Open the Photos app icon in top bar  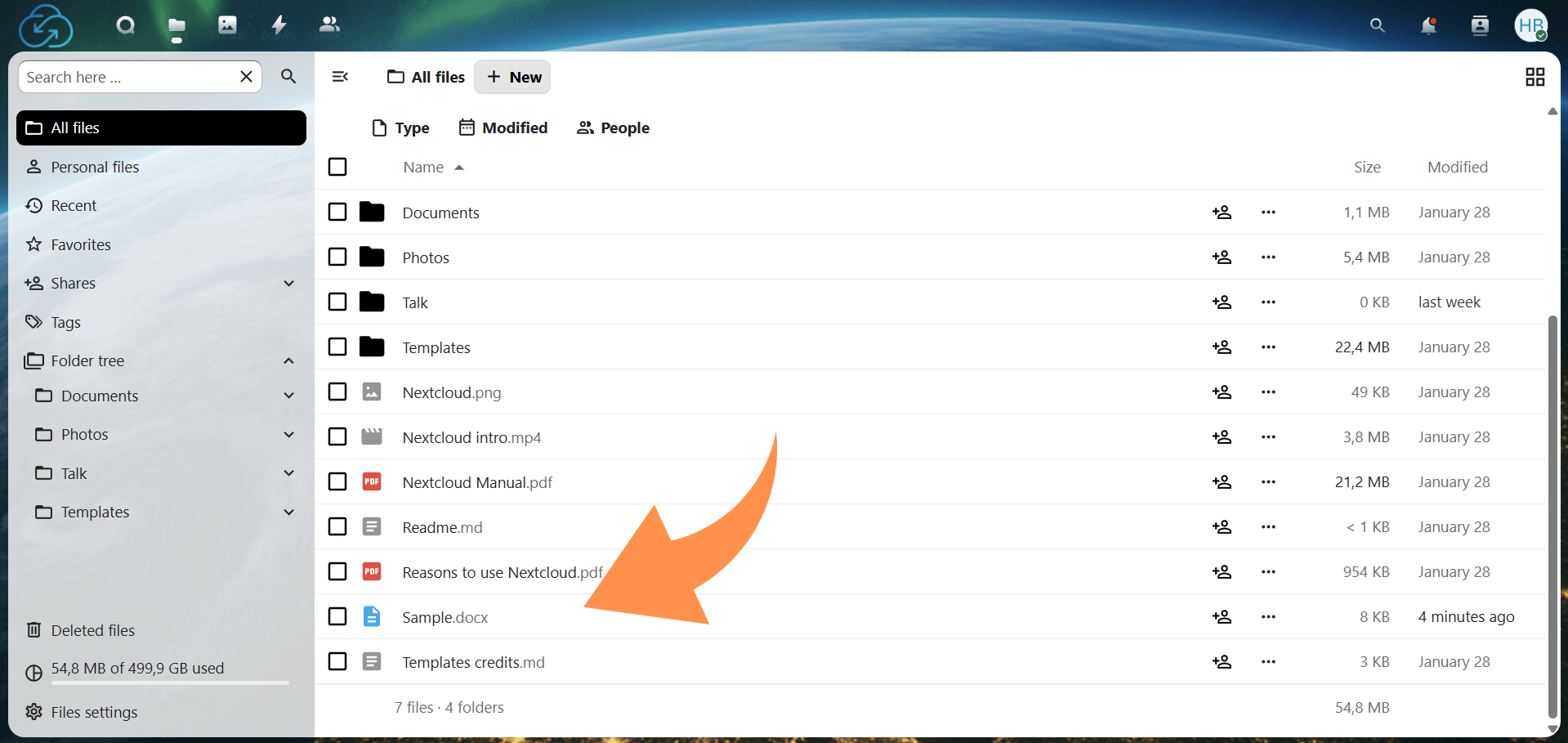coord(227,25)
